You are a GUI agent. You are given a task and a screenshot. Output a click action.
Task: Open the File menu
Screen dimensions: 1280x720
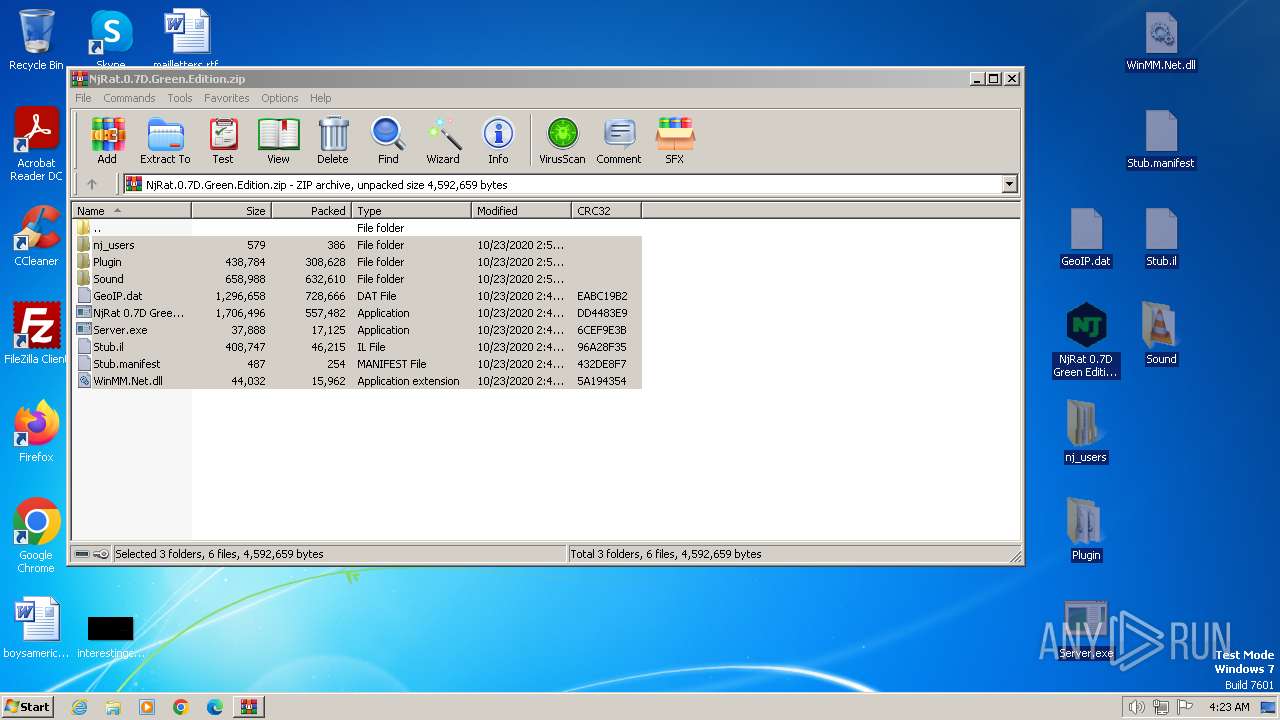click(83, 98)
